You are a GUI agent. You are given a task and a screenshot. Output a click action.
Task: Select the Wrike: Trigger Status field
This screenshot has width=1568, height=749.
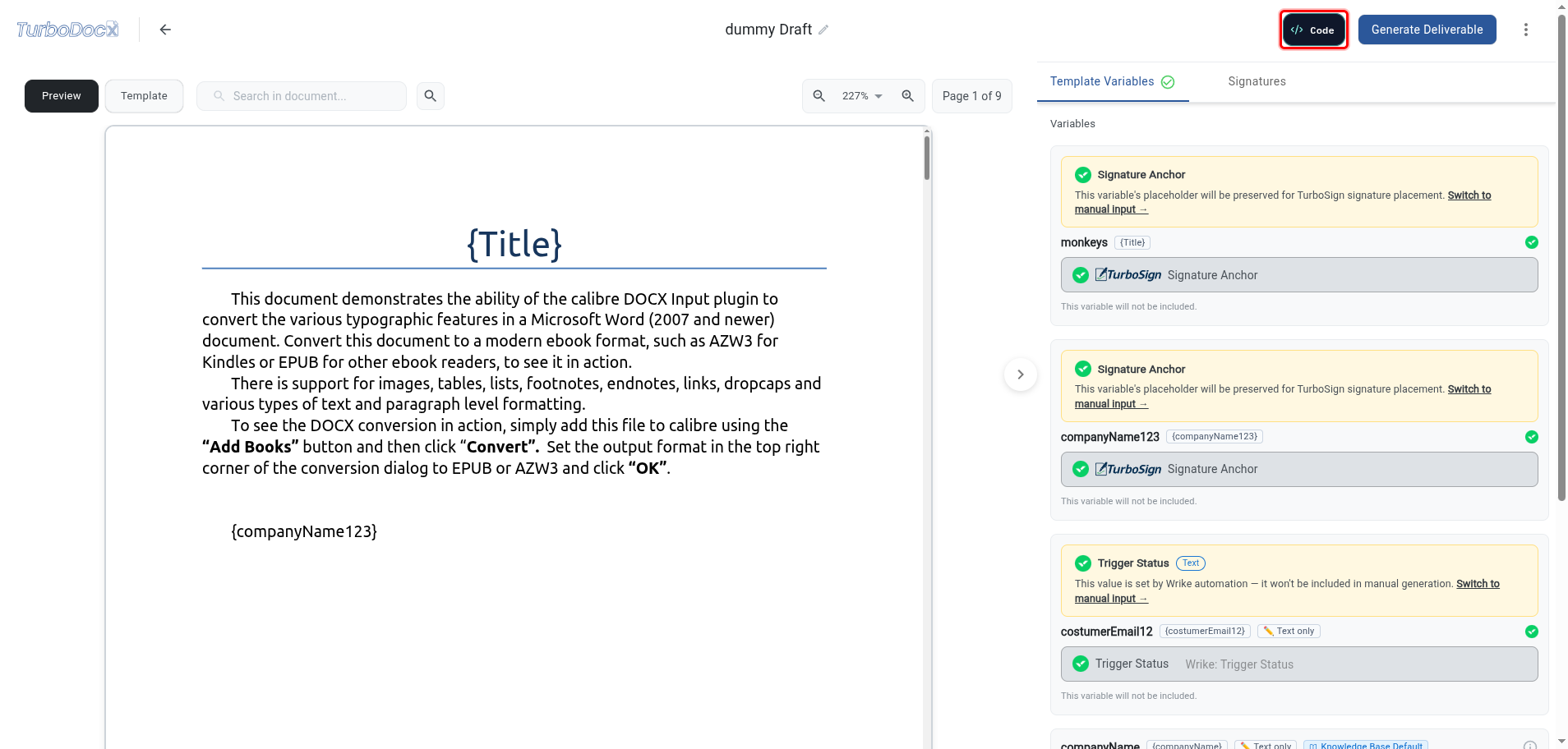pyautogui.click(x=1299, y=664)
